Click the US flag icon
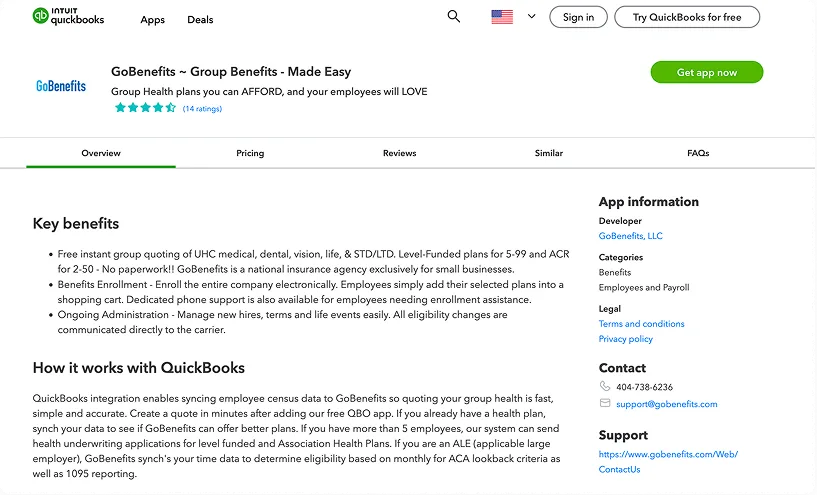 click(502, 17)
